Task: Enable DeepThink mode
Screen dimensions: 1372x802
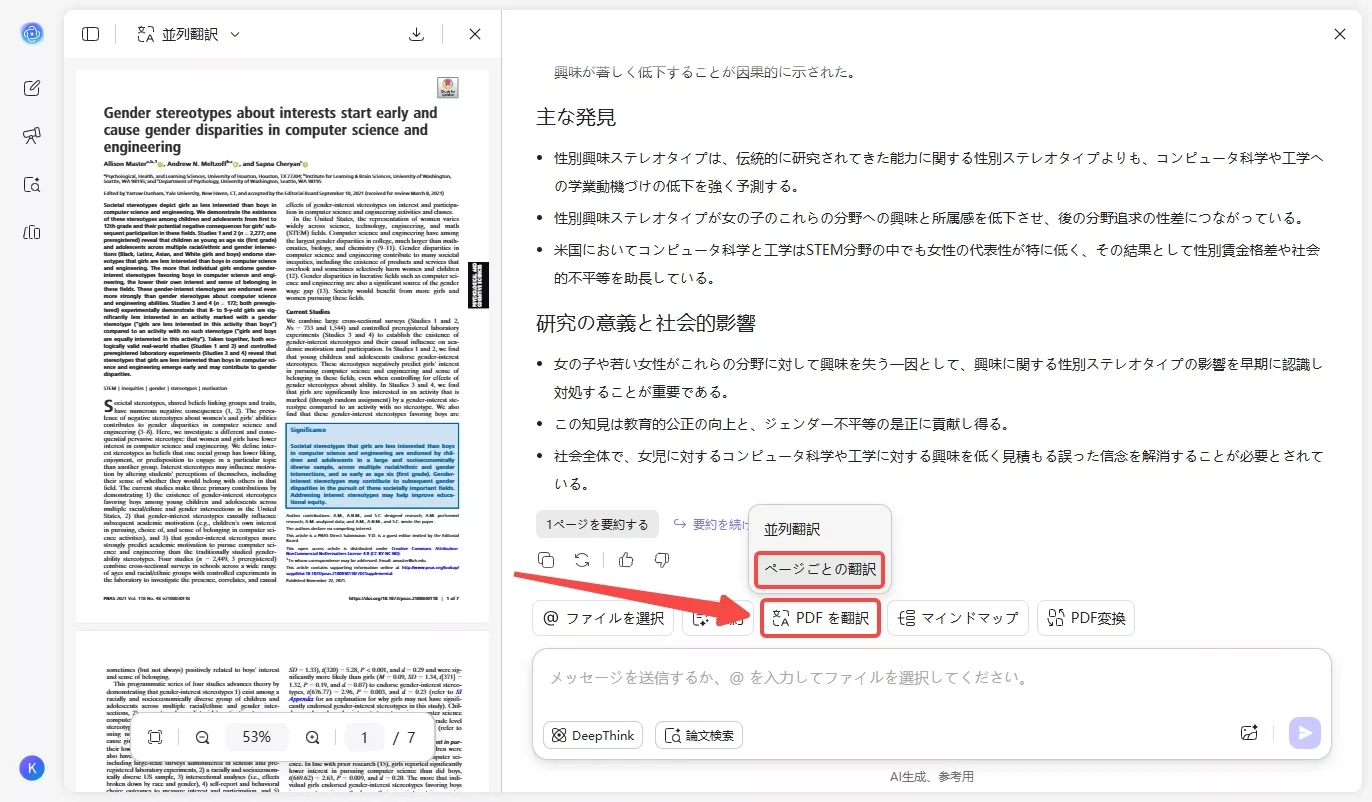Action: click(592, 735)
